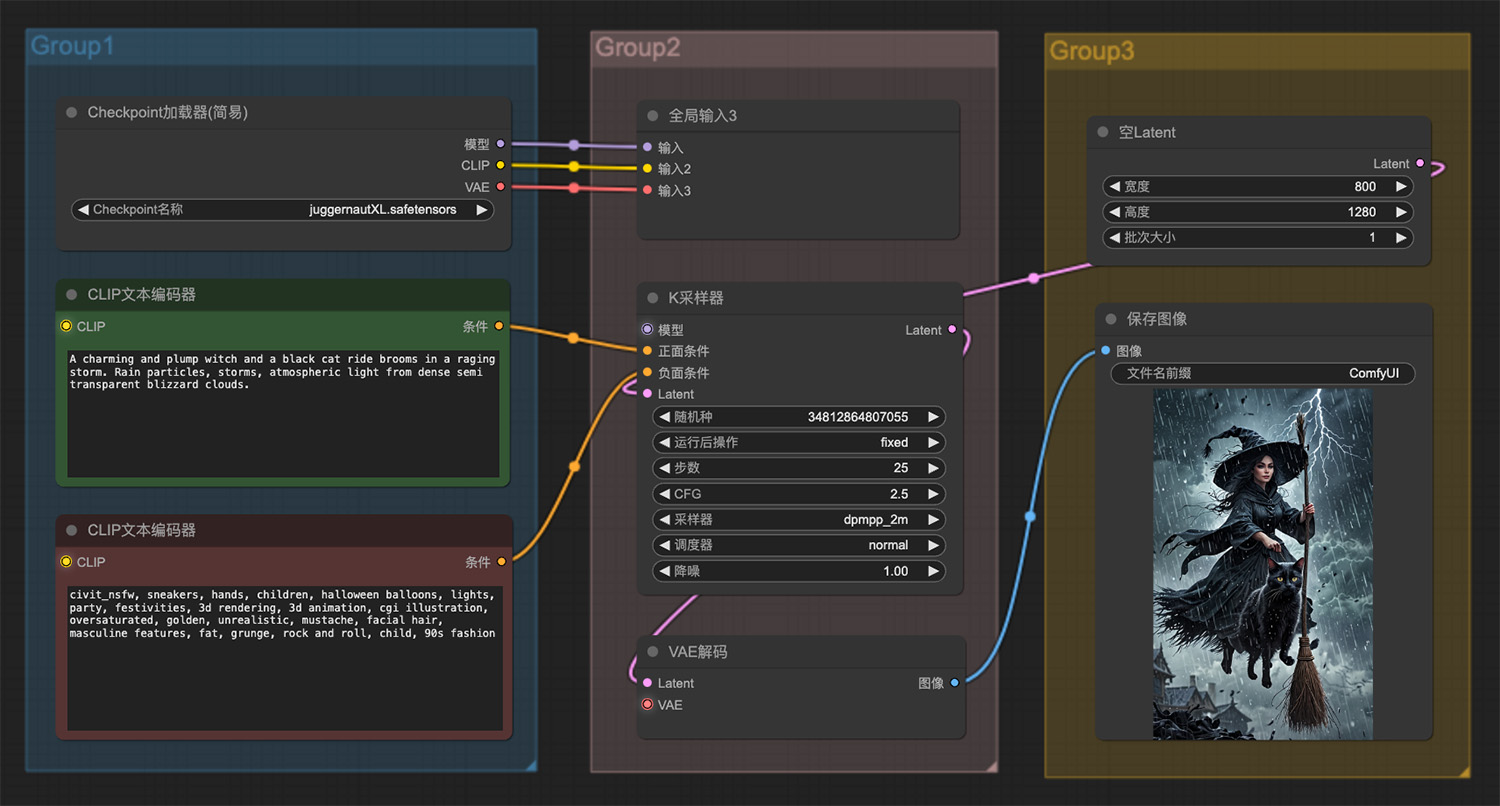The height and width of the screenshot is (806, 1500).
Task: Decrease 宽度 using its left arrow
Action: pos(1114,187)
